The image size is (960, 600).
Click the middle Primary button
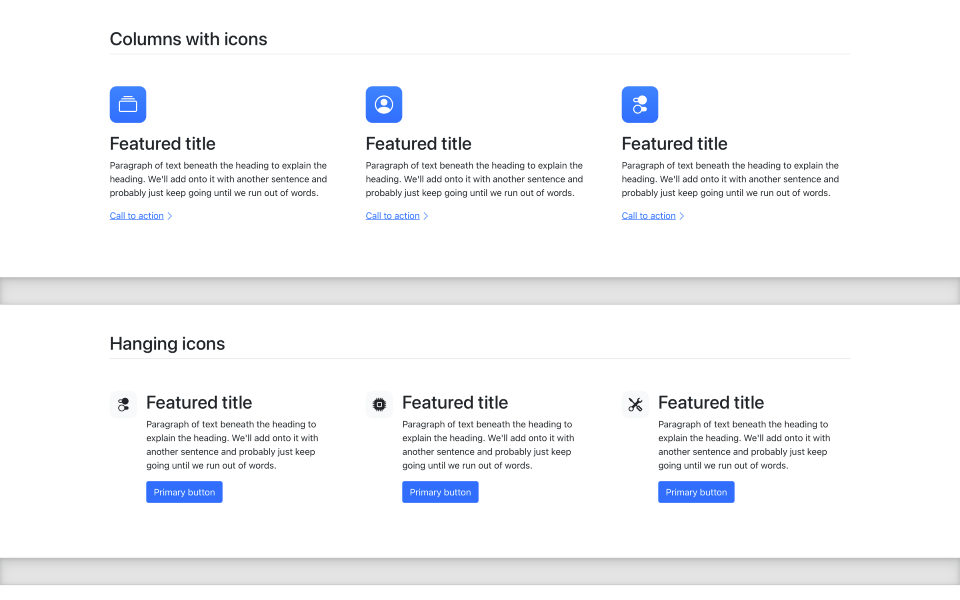click(x=440, y=491)
